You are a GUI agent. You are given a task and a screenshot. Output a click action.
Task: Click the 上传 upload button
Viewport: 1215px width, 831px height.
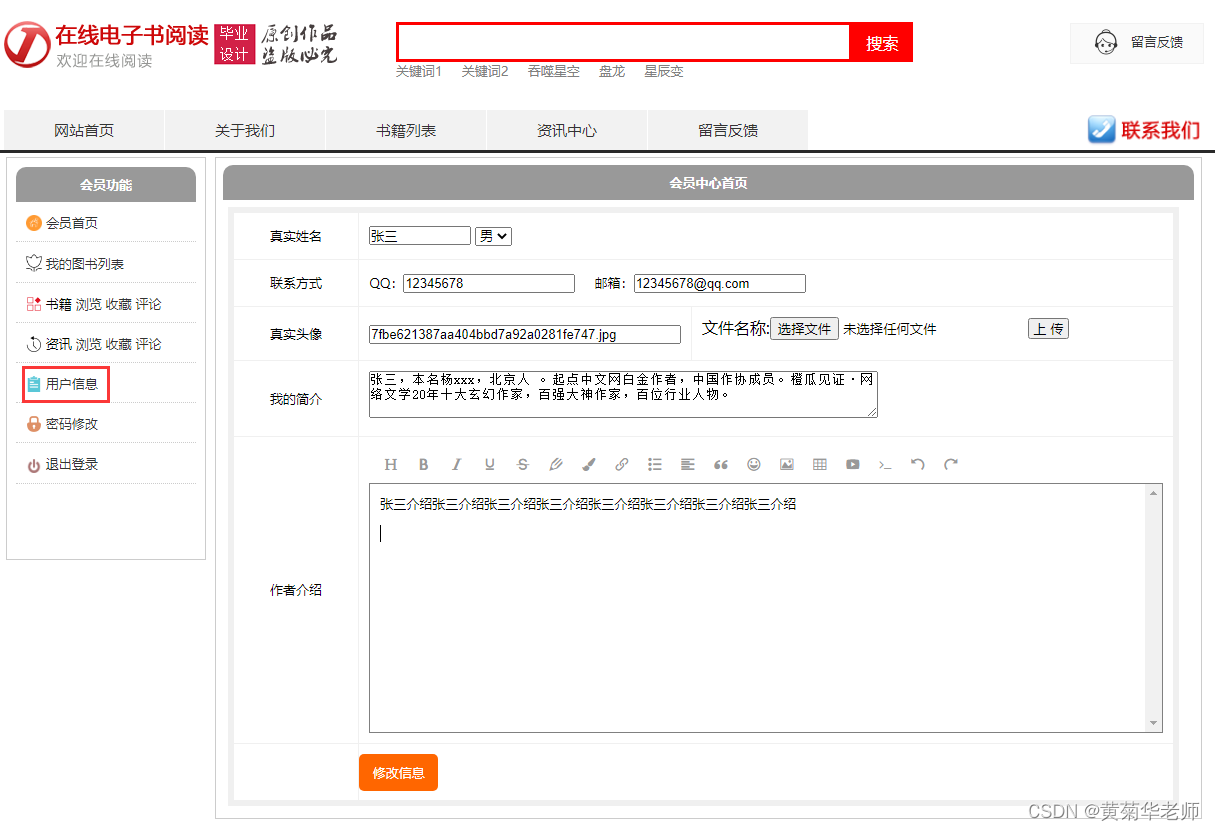(x=1048, y=328)
